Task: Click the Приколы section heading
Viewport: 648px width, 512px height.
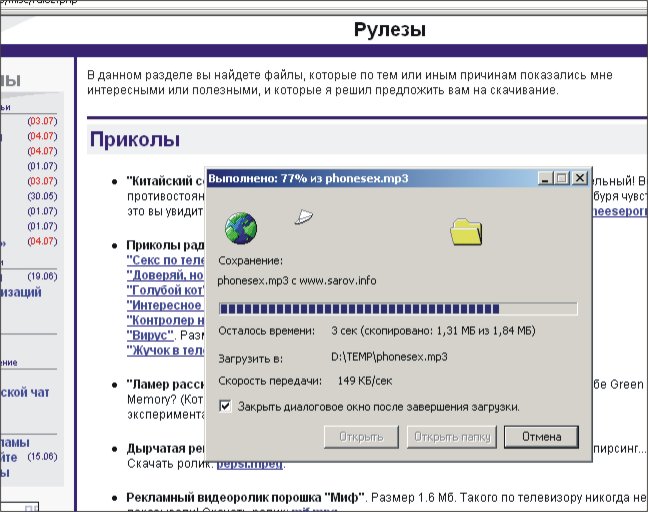Action: (135, 140)
